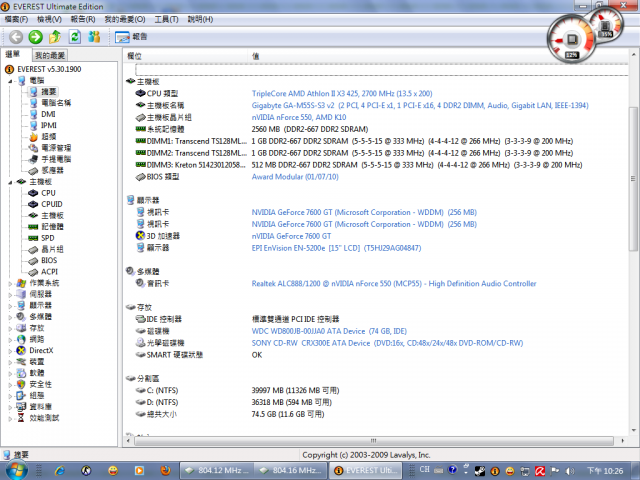Select 記憶體 memory item in tree
This screenshot has height=480, width=640.
52,227
